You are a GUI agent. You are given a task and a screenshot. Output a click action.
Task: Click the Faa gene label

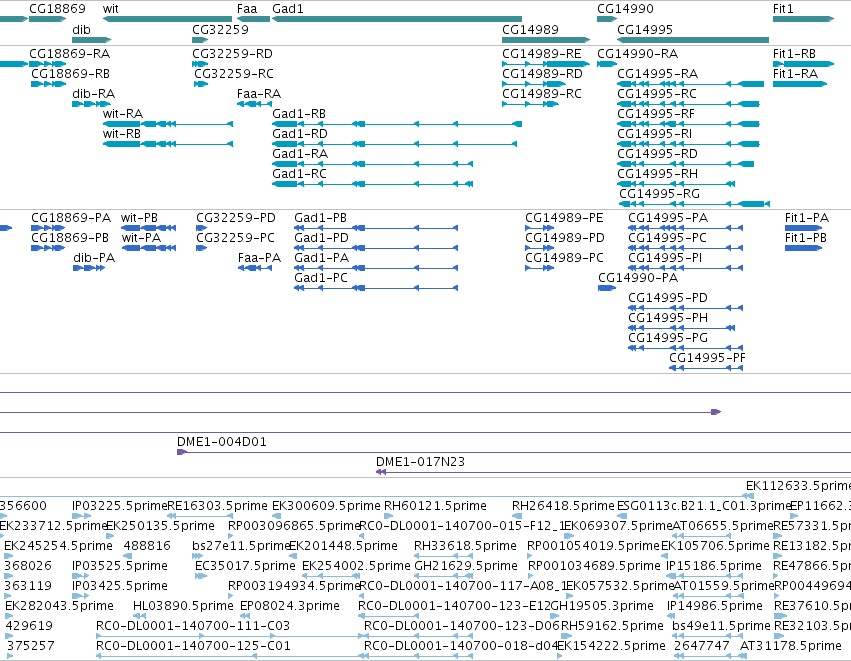(247, 9)
